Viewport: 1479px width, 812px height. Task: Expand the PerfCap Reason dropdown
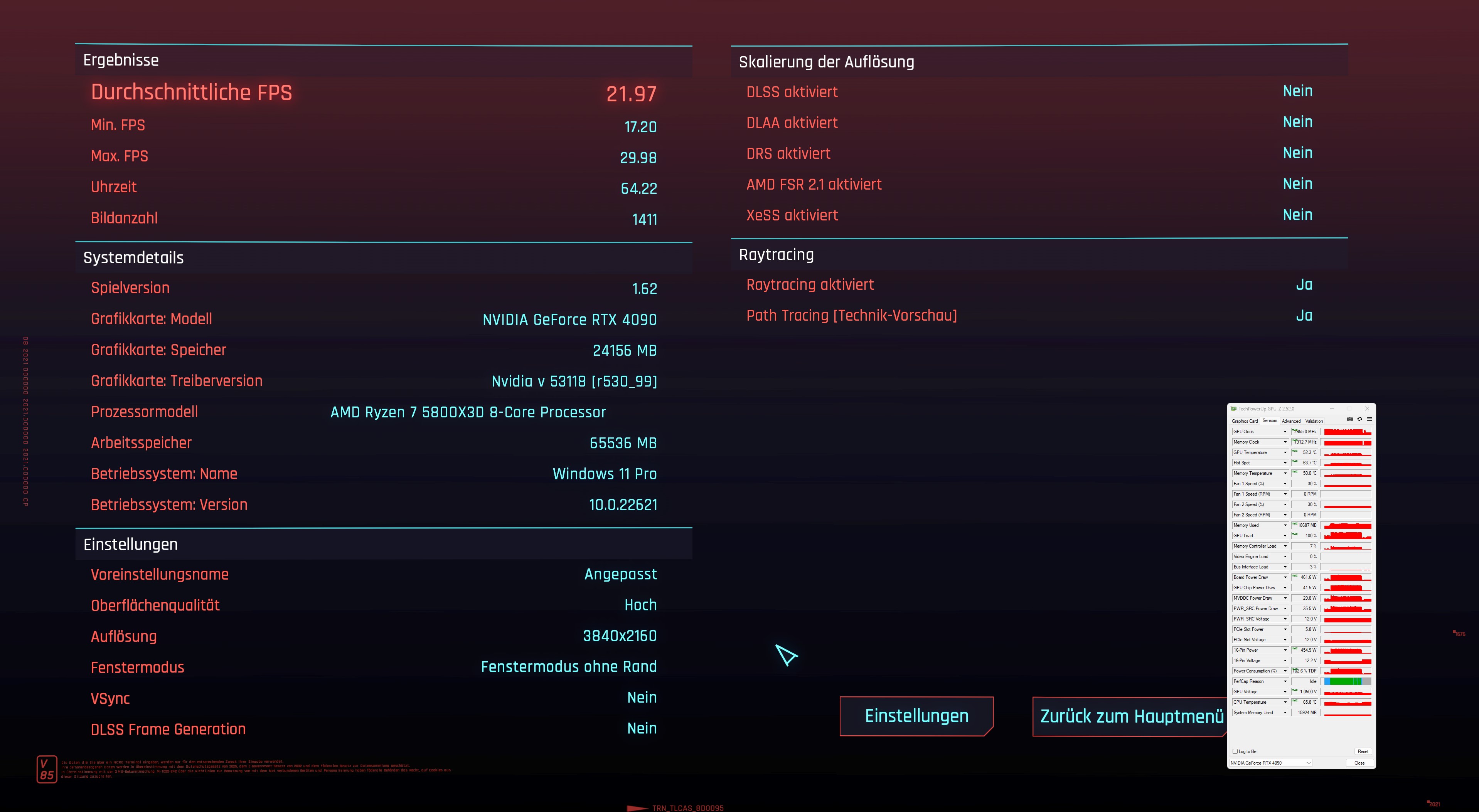coord(1285,681)
